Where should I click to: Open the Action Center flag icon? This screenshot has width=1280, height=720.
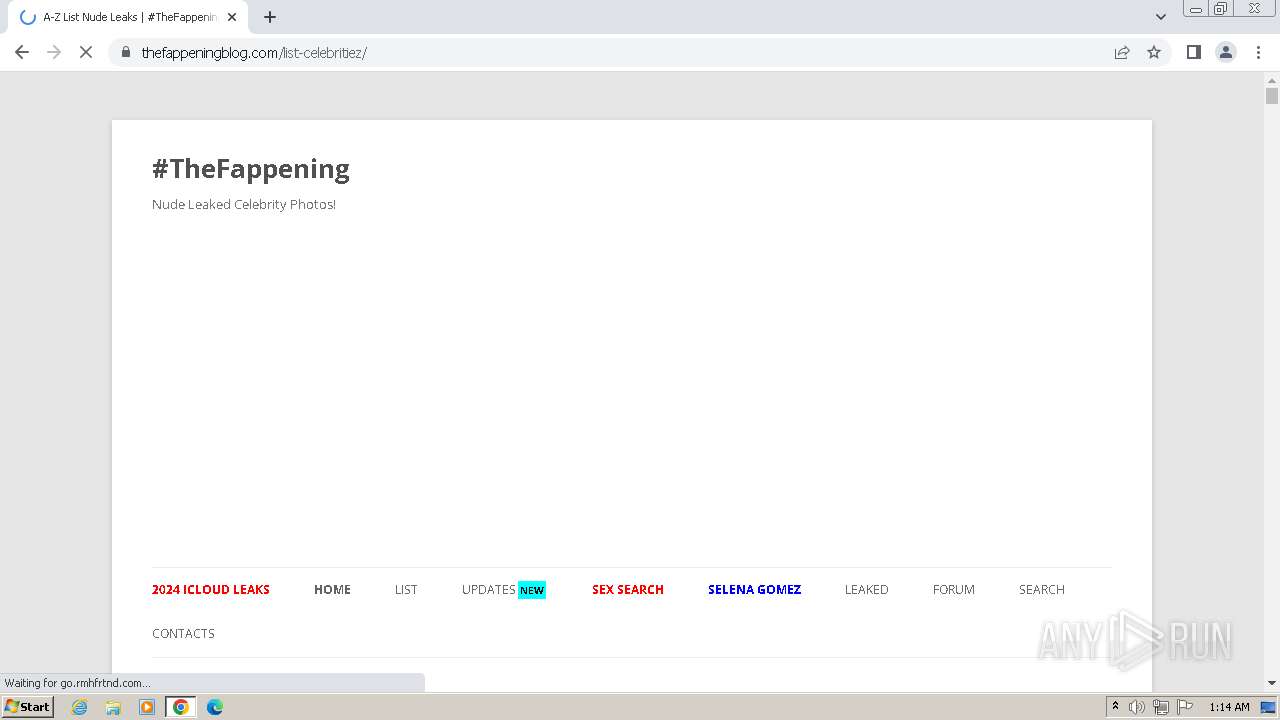click(1185, 707)
